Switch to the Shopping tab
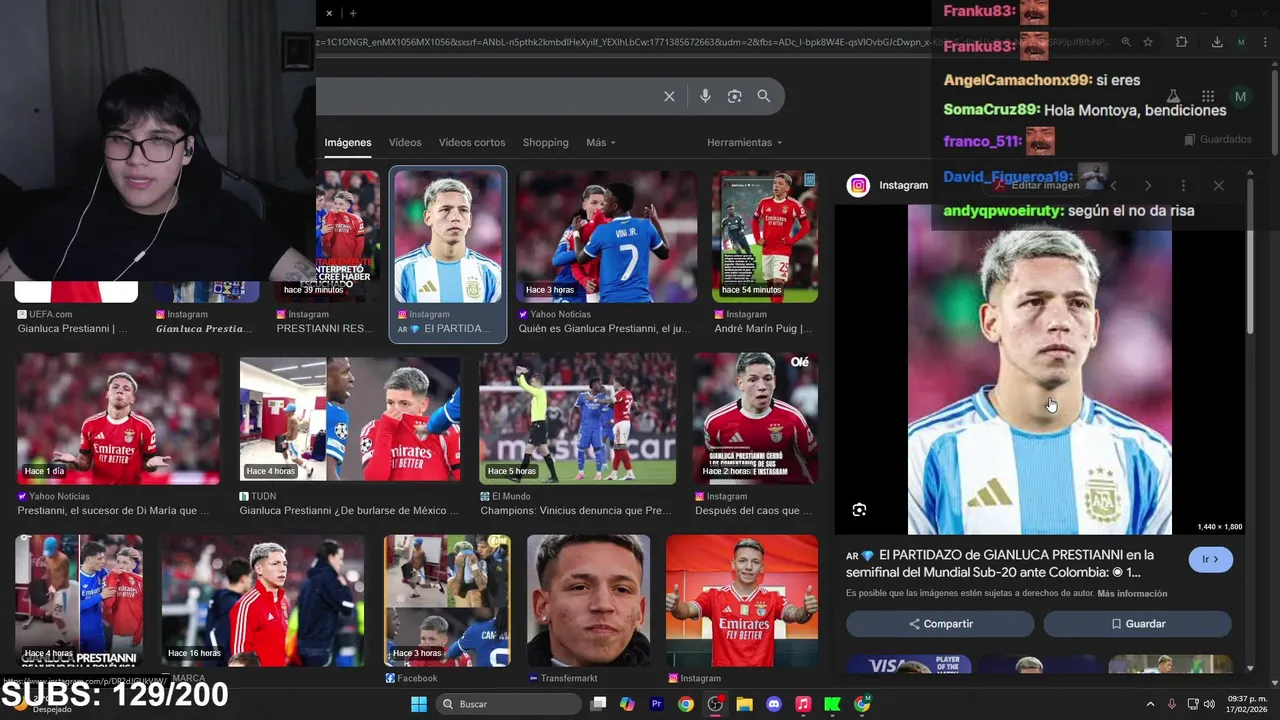The image size is (1280, 720). pyautogui.click(x=546, y=142)
